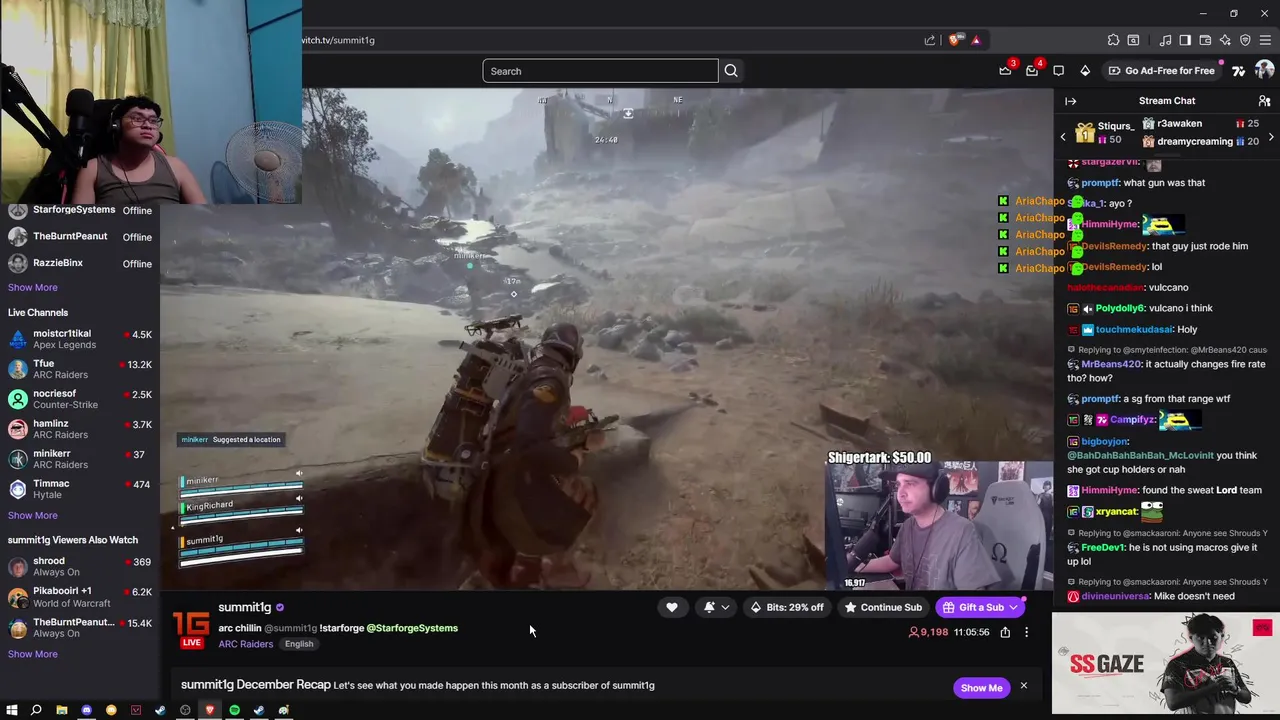Click chat user MrBeans420's name
This screenshot has width=1280, height=720.
pyautogui.click(x=1110, y=364)
